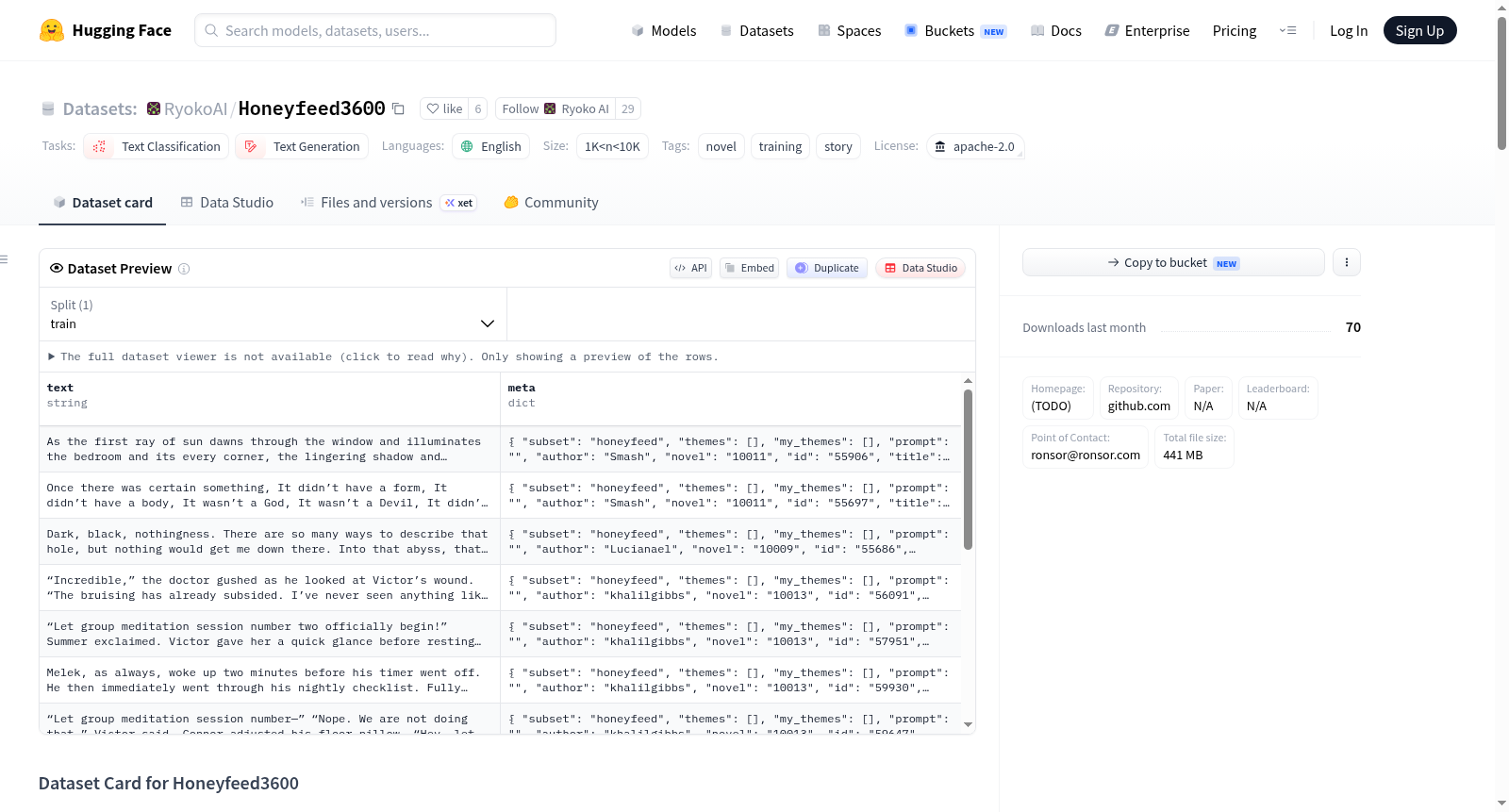Copy dataset name with the copy icon
The width and height of the screenshot is (1509, 812).
(x=399, y=108)
